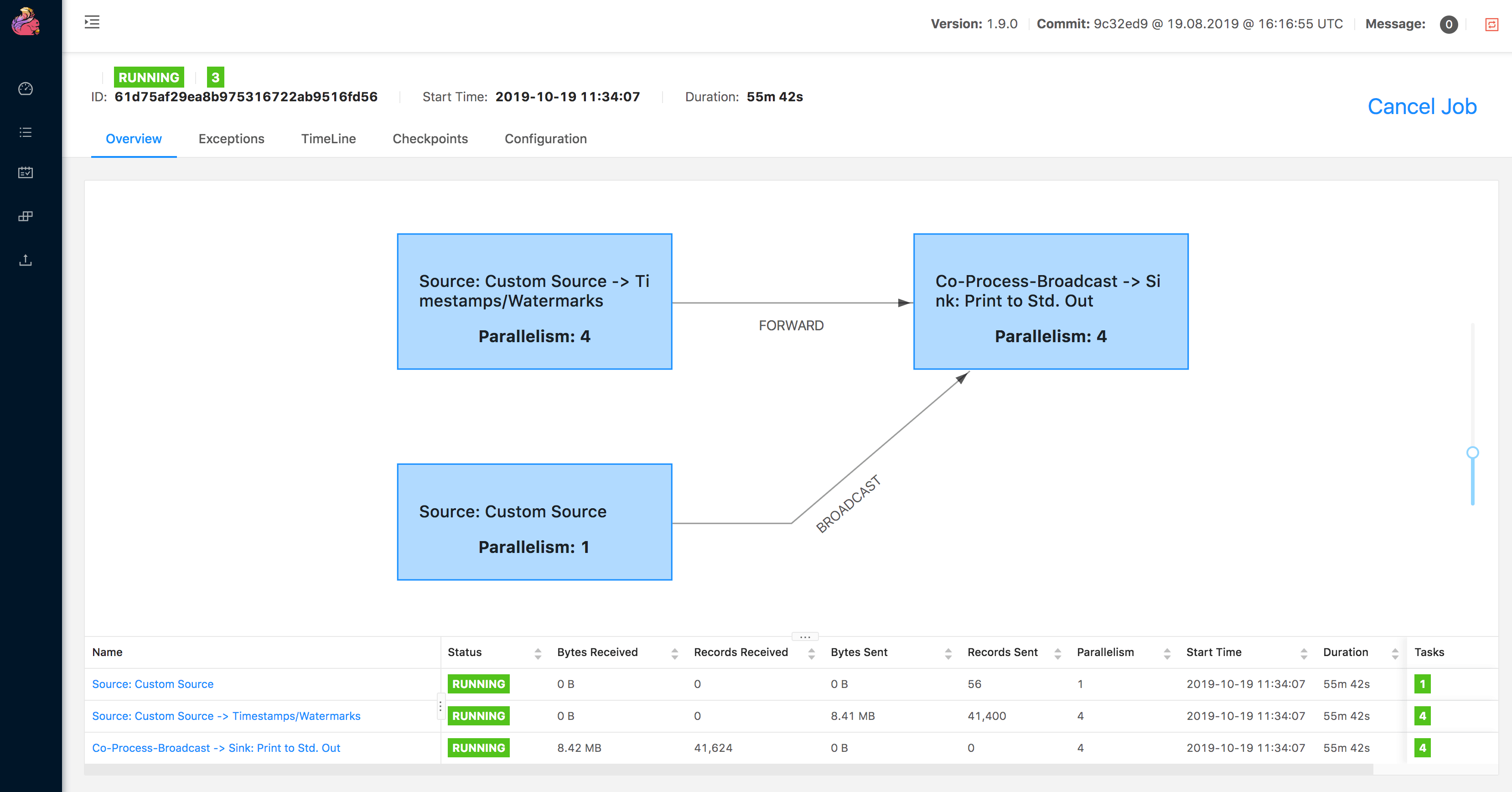Click the Name column header
This screenshot has height=792, width=1512.
point(107,652)
